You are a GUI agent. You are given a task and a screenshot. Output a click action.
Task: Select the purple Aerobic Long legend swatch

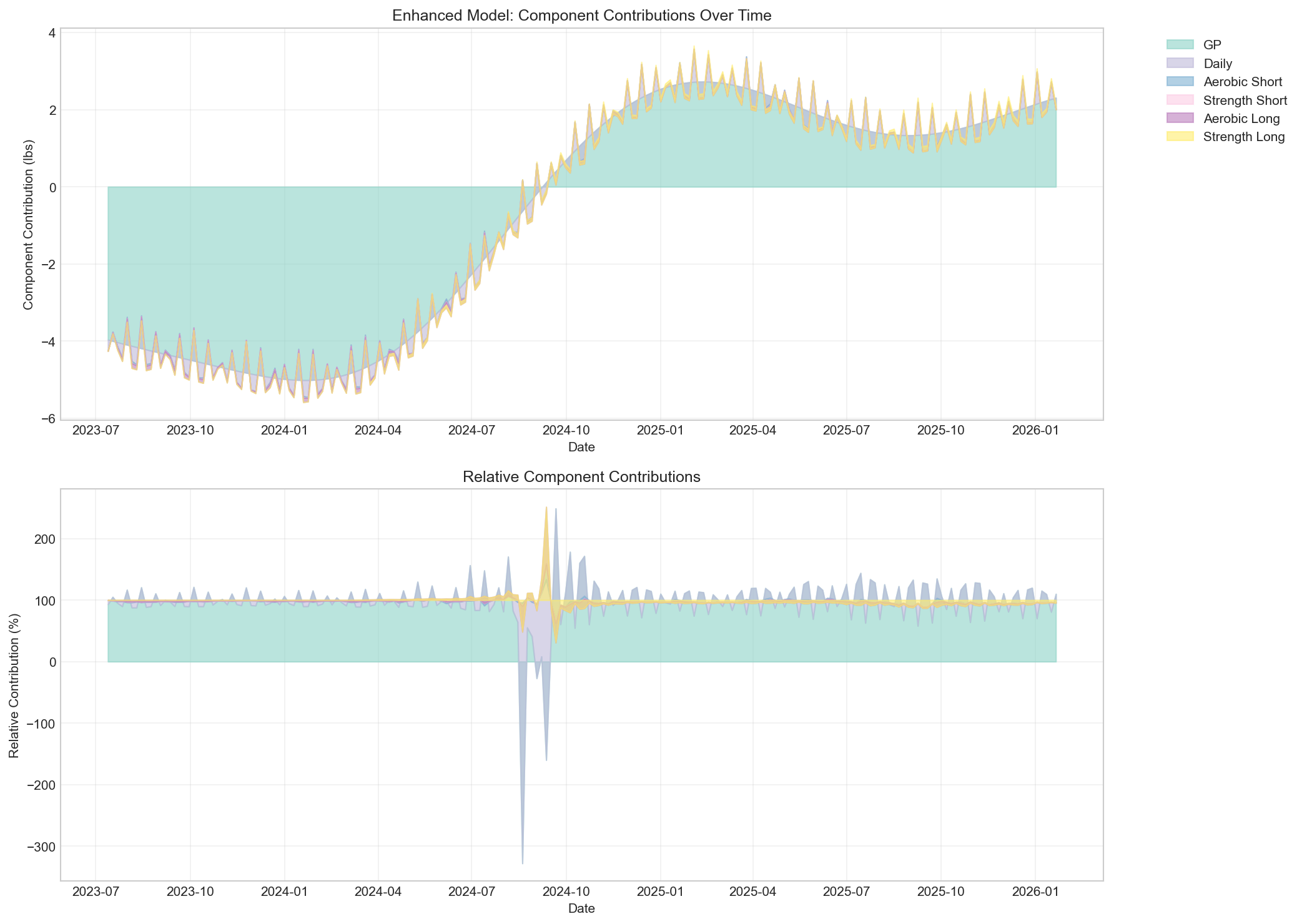(x=1179, y=119)
